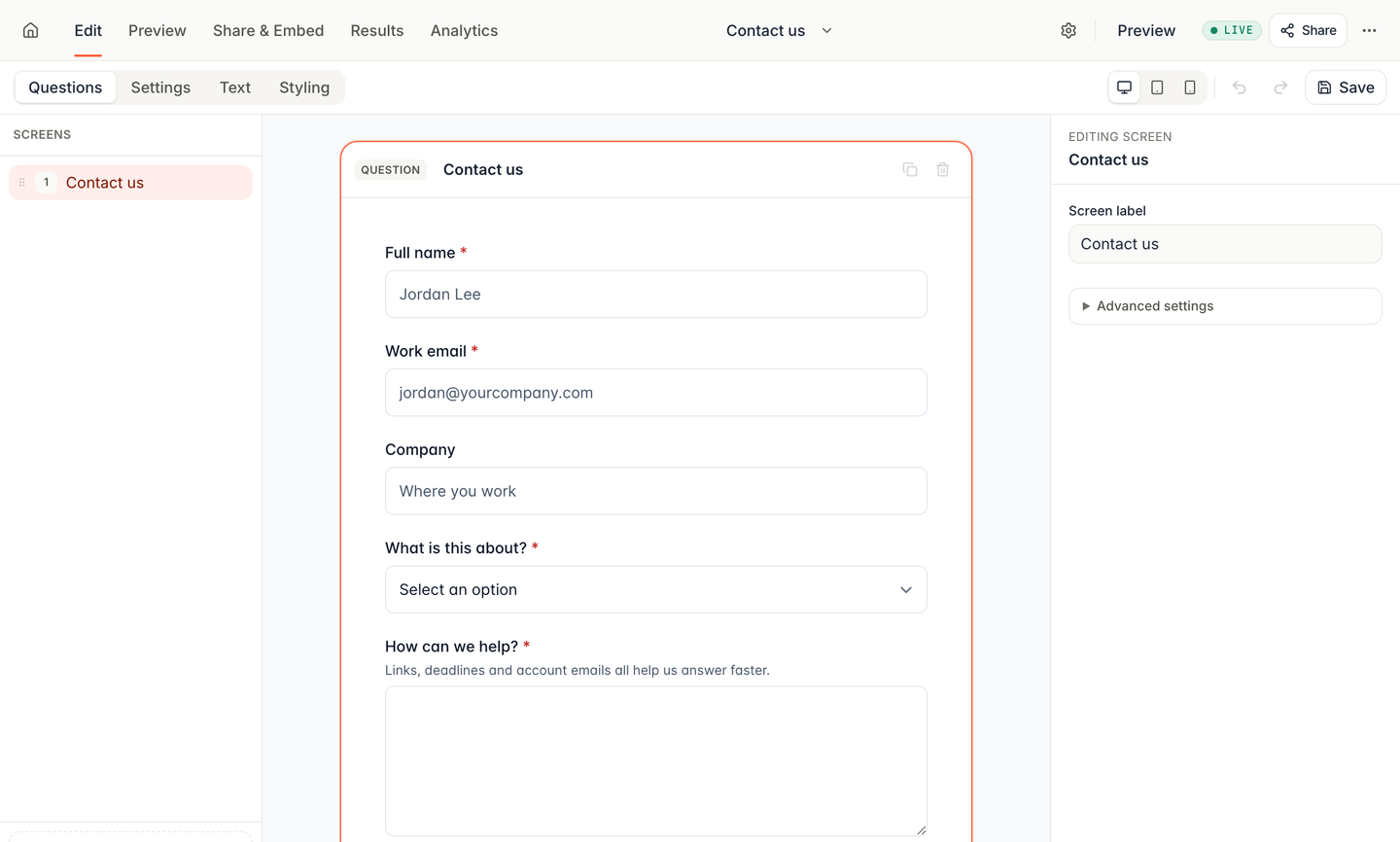Switch to mobile preview device

coord(1190,88)
